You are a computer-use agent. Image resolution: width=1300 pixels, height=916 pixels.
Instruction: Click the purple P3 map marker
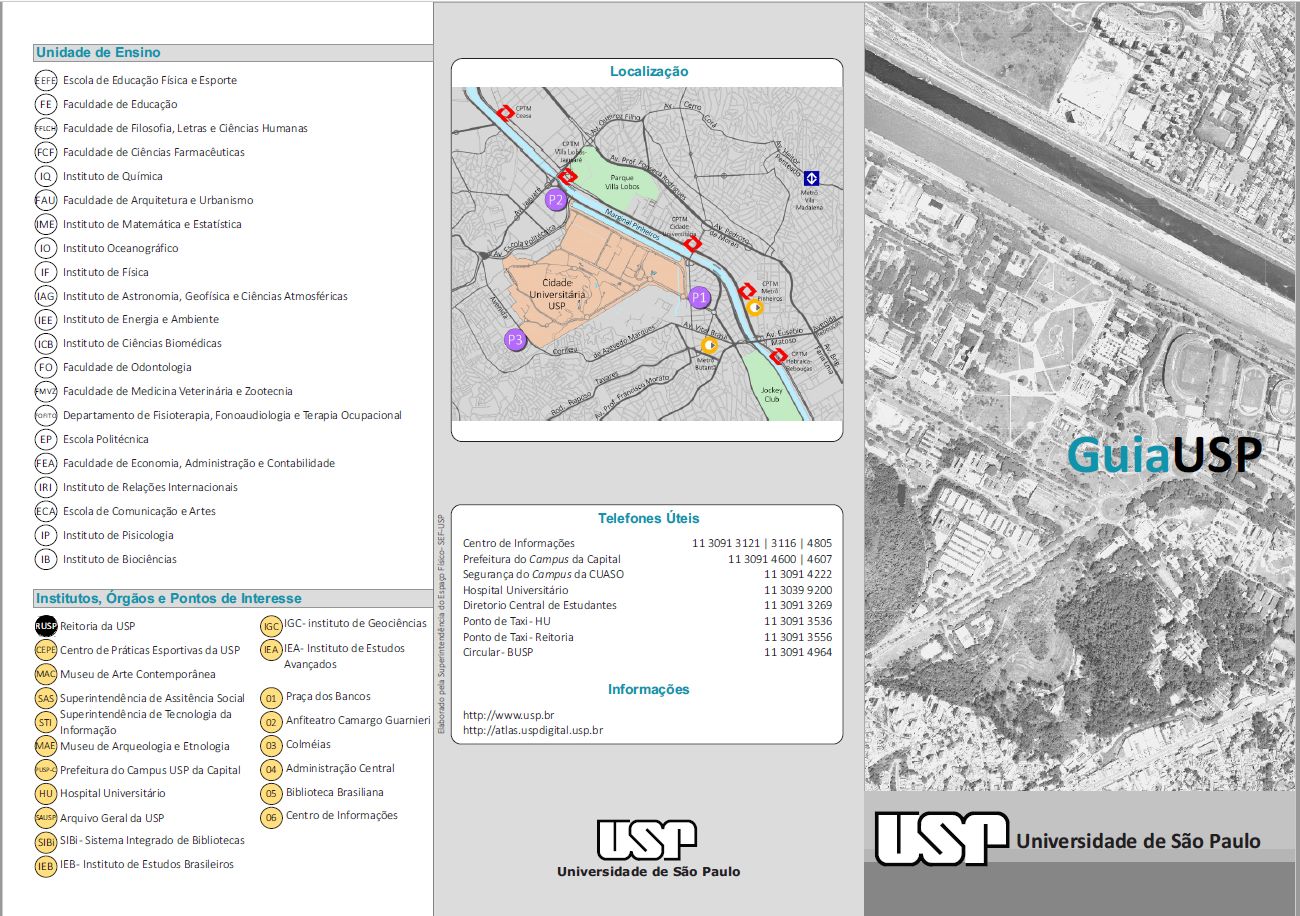point(515,340)
